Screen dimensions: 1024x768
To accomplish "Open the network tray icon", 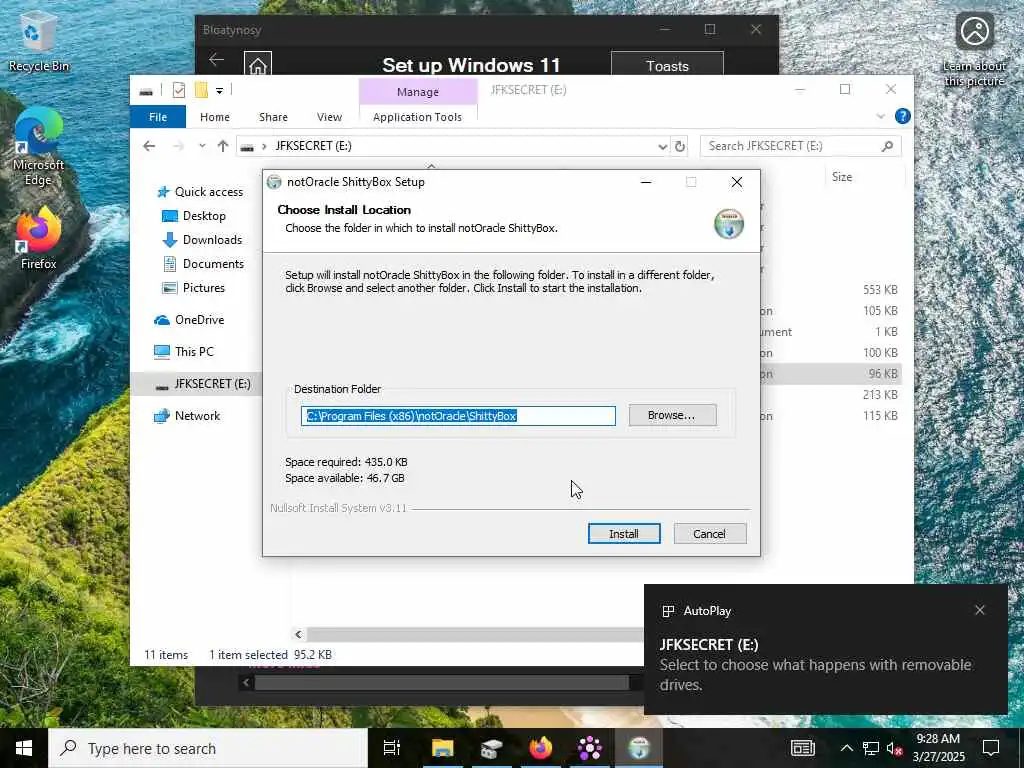I will 871,749.
